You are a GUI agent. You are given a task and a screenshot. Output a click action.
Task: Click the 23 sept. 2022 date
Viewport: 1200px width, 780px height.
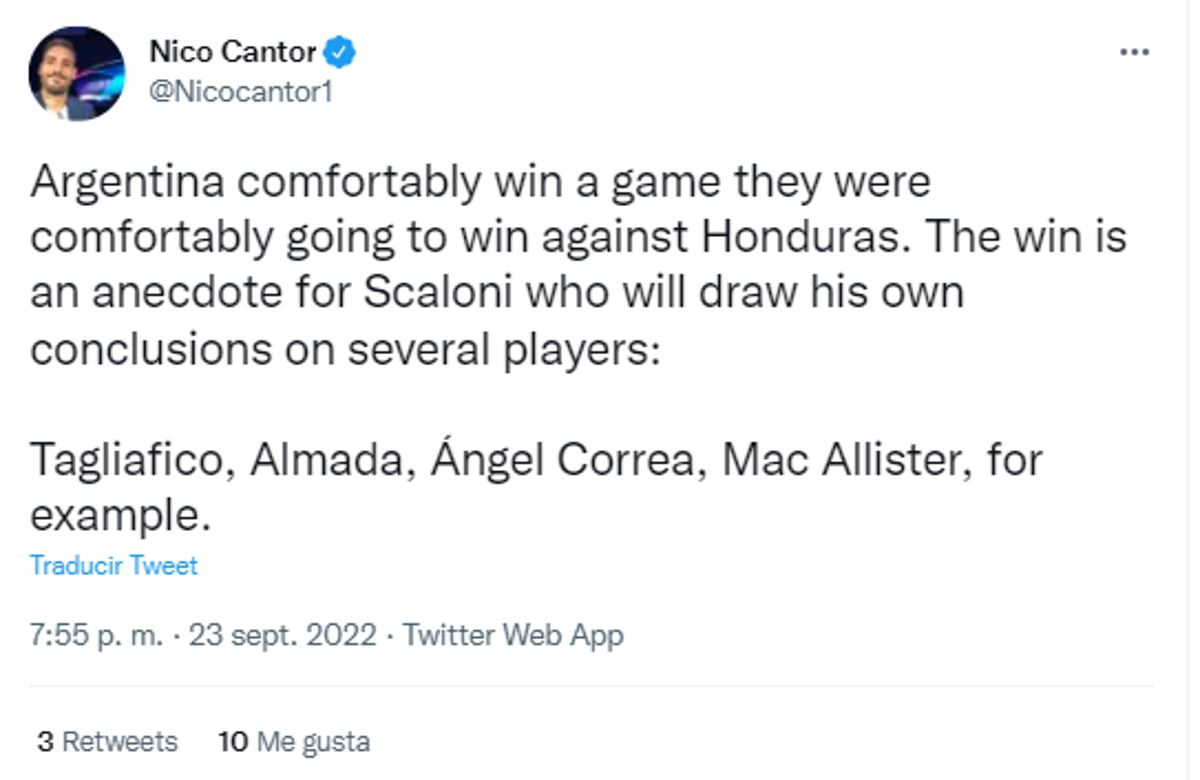pyautogui.click(x=281, y=635)
